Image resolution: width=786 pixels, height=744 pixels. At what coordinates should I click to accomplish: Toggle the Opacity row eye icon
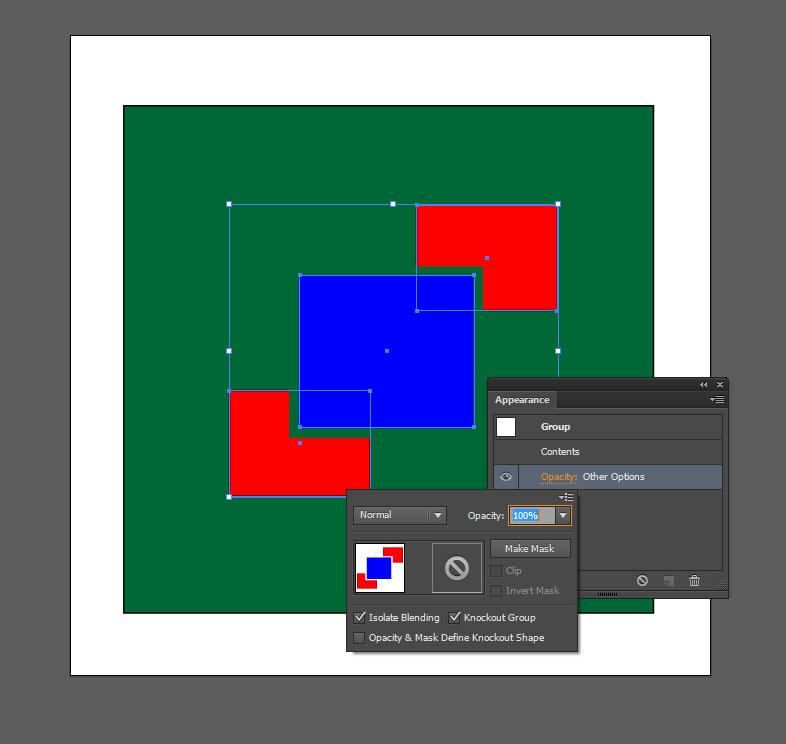pos(506,477)
